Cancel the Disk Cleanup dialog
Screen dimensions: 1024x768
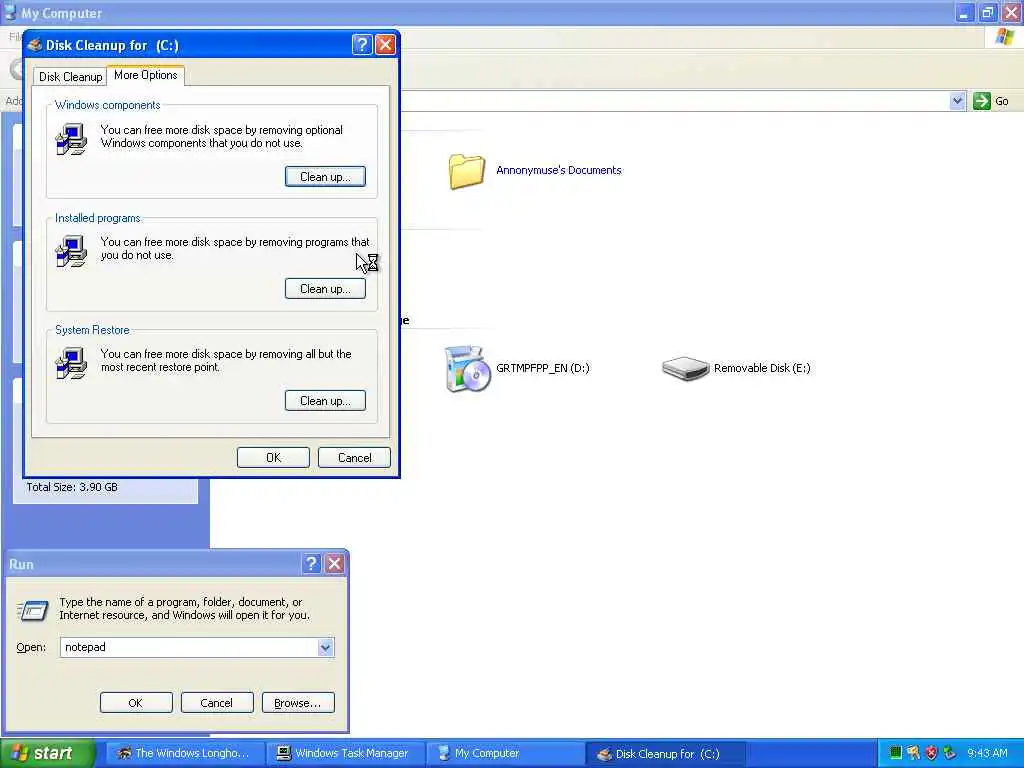(354, 458)
